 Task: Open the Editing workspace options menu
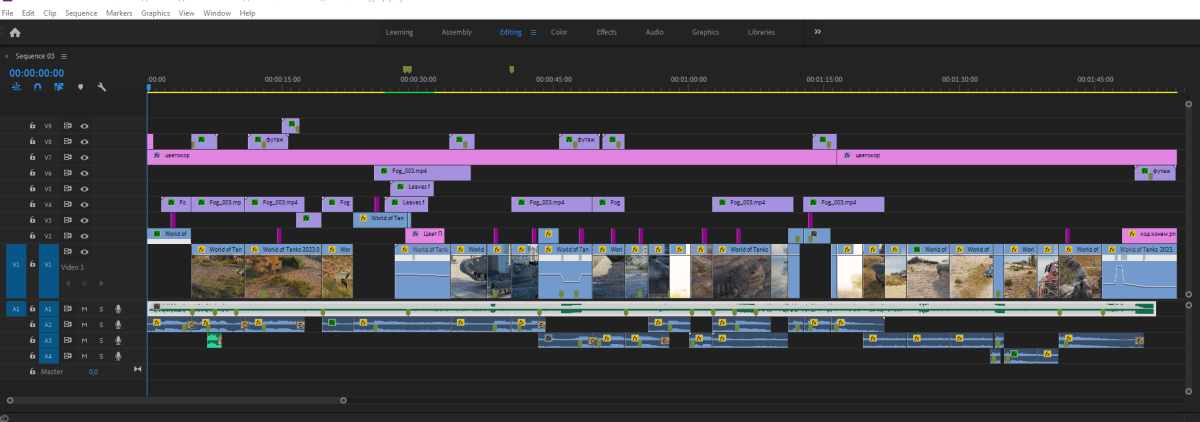point(533,32)
